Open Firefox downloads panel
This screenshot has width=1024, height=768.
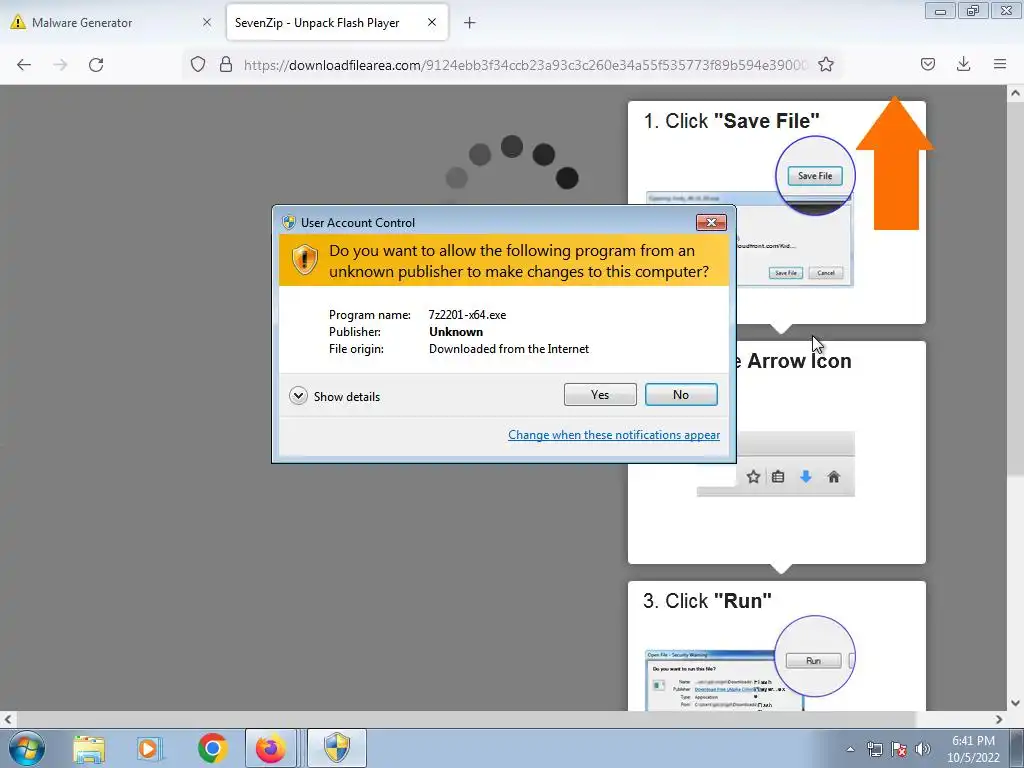click(963, 64)
